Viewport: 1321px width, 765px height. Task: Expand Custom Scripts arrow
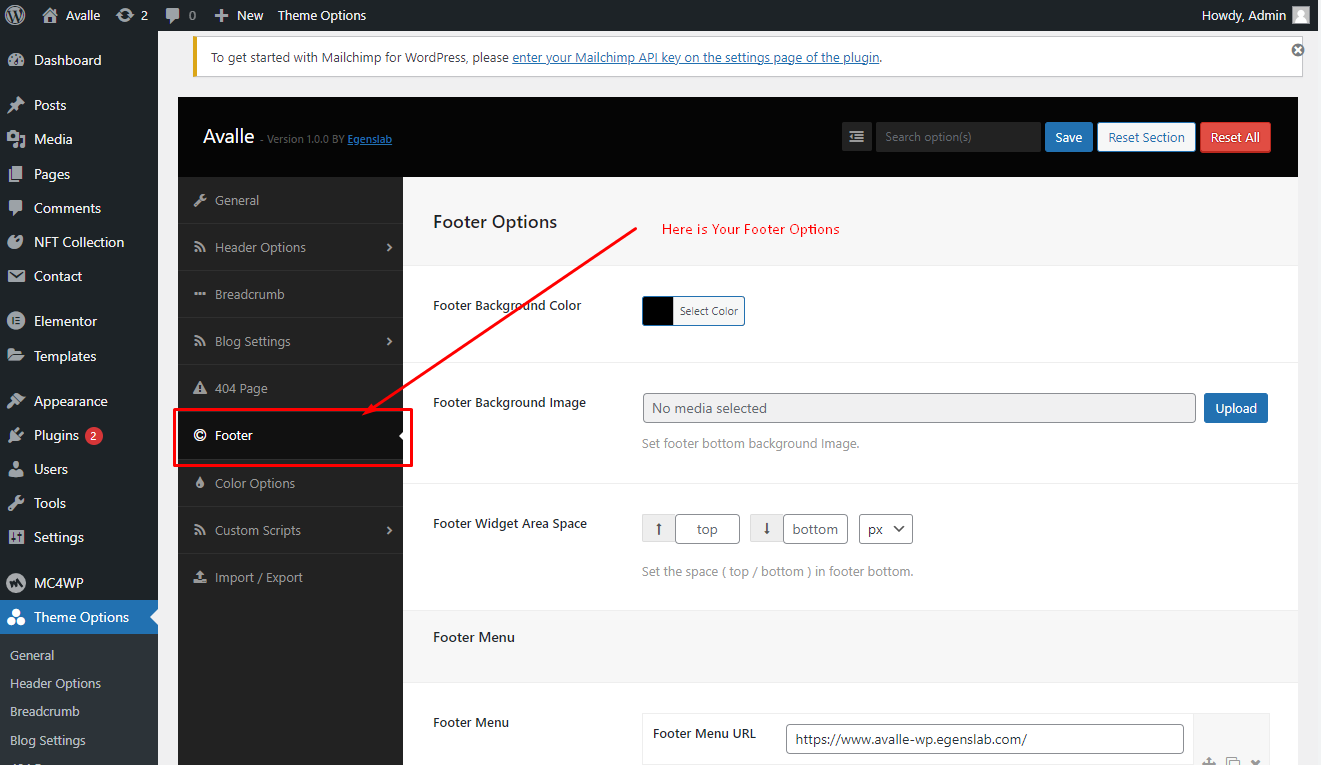tap(389, 530)
